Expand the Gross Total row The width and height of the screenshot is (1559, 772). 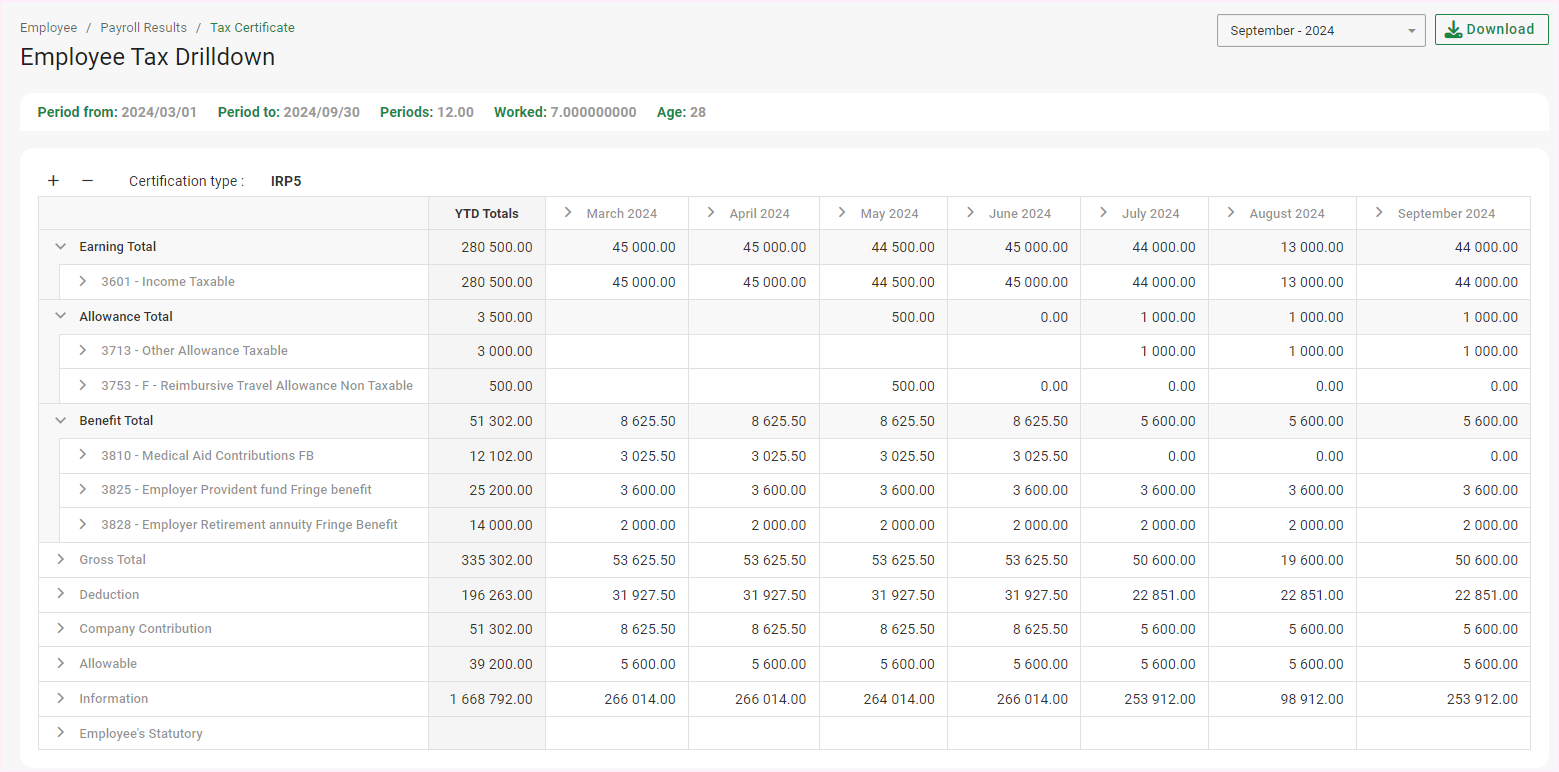pyautogui.click(x=61, y=560)
